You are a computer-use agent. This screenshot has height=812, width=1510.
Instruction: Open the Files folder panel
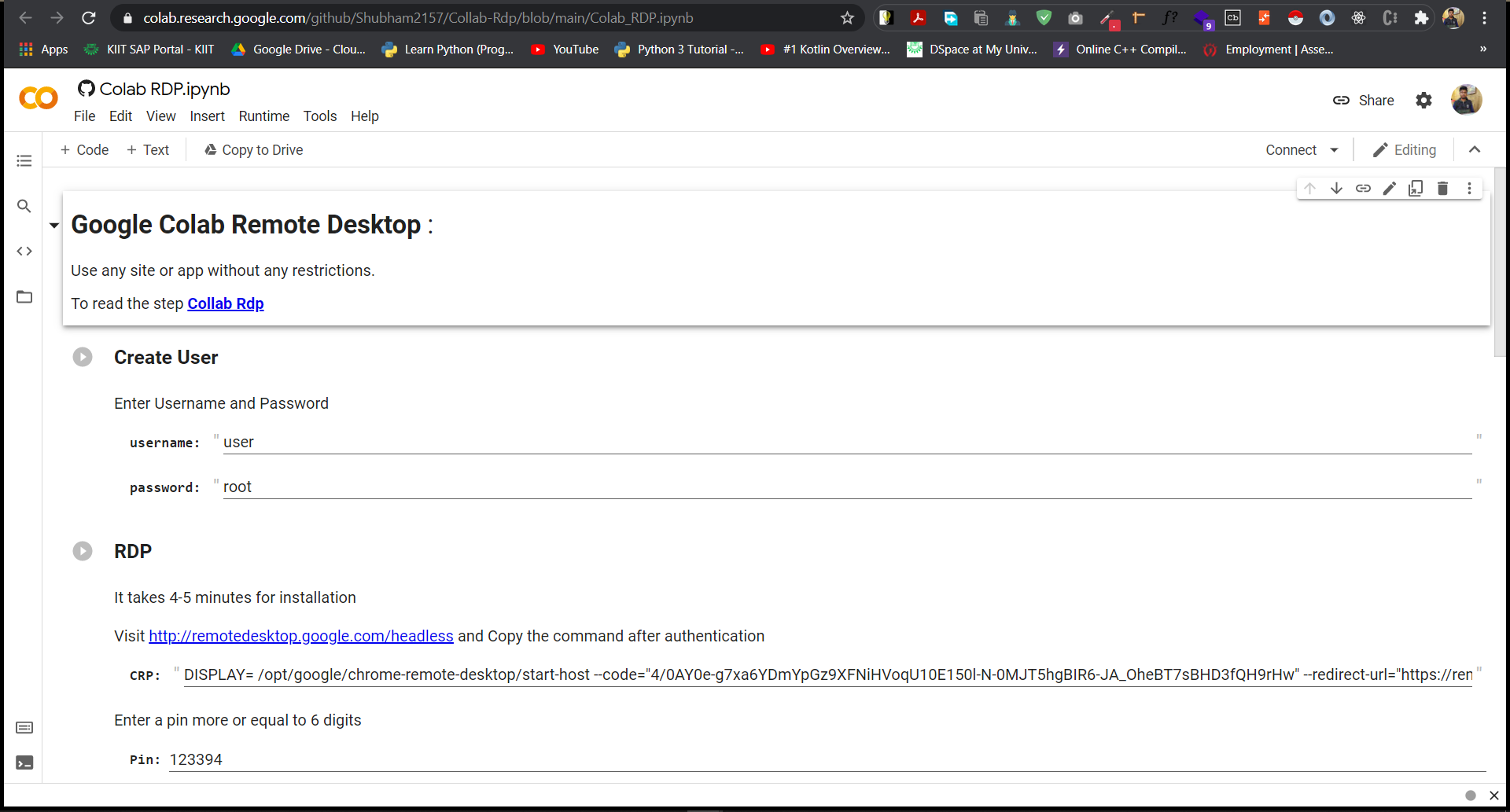24,297
